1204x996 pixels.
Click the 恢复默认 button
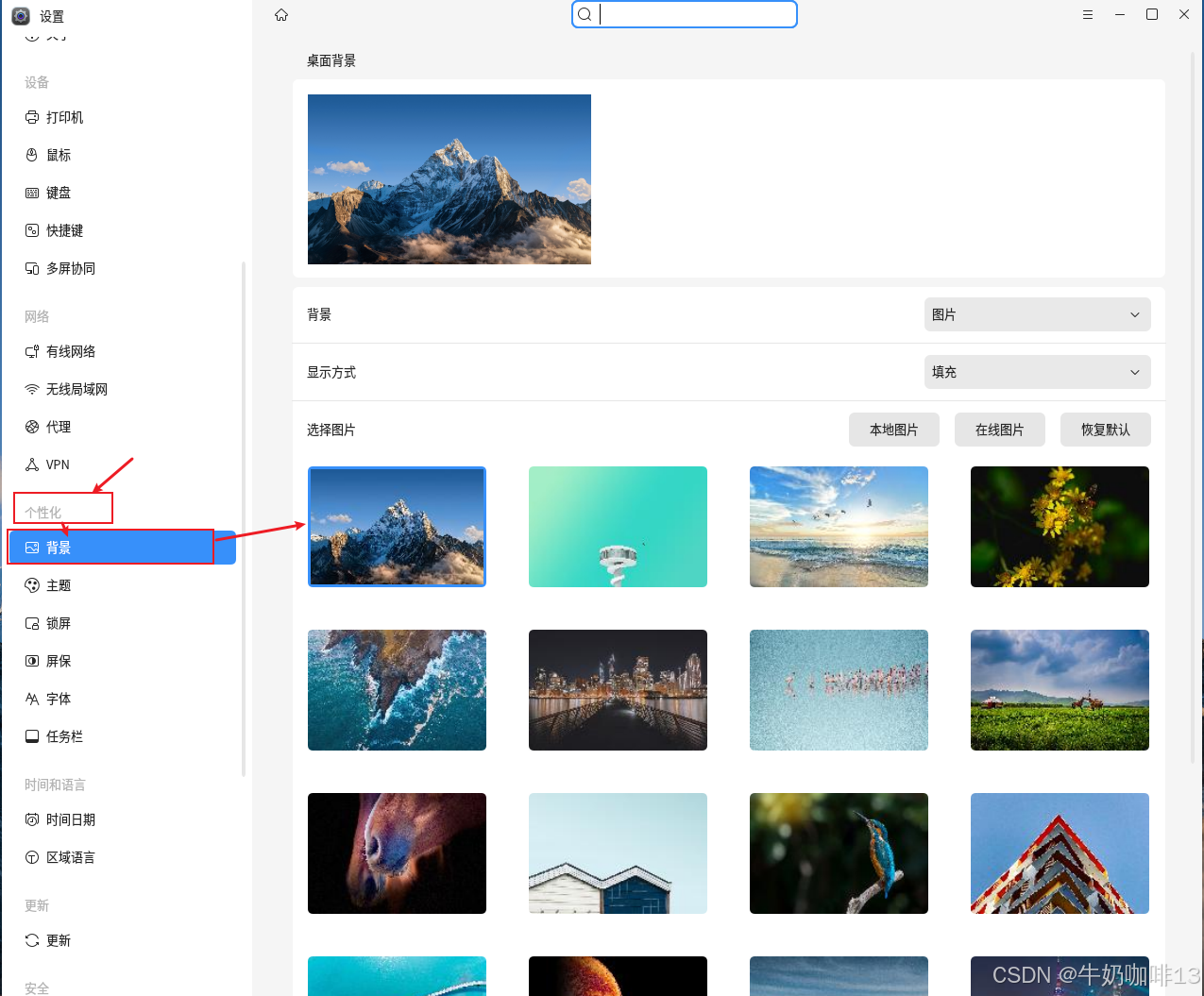coord(1106,430)
